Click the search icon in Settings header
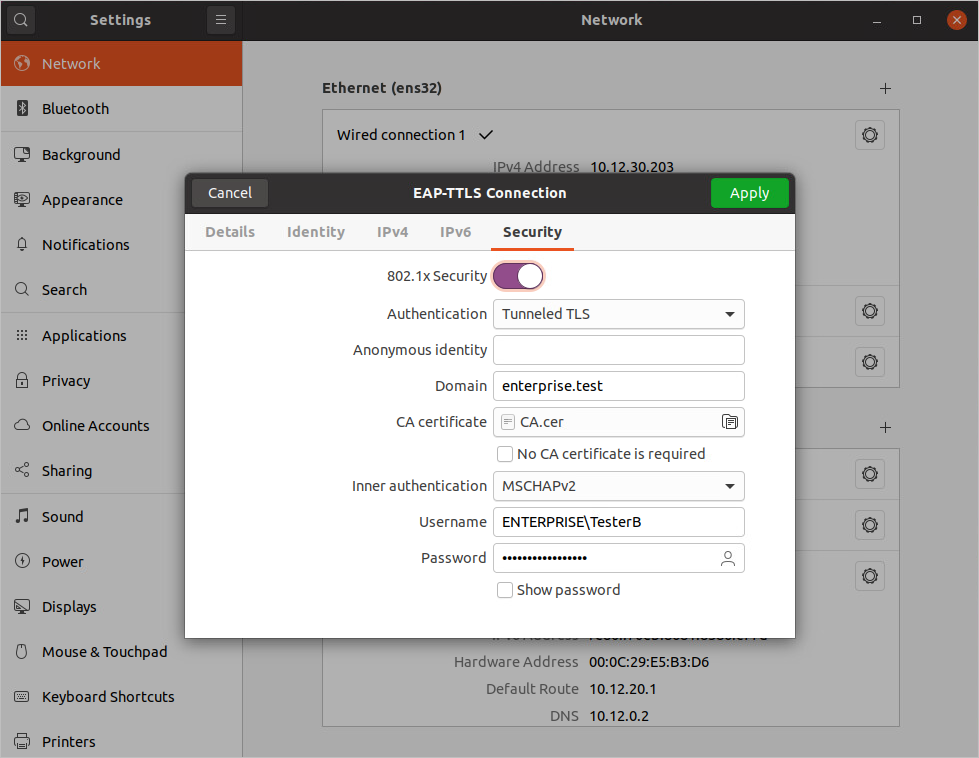979x758 pixels. (21, 20)
